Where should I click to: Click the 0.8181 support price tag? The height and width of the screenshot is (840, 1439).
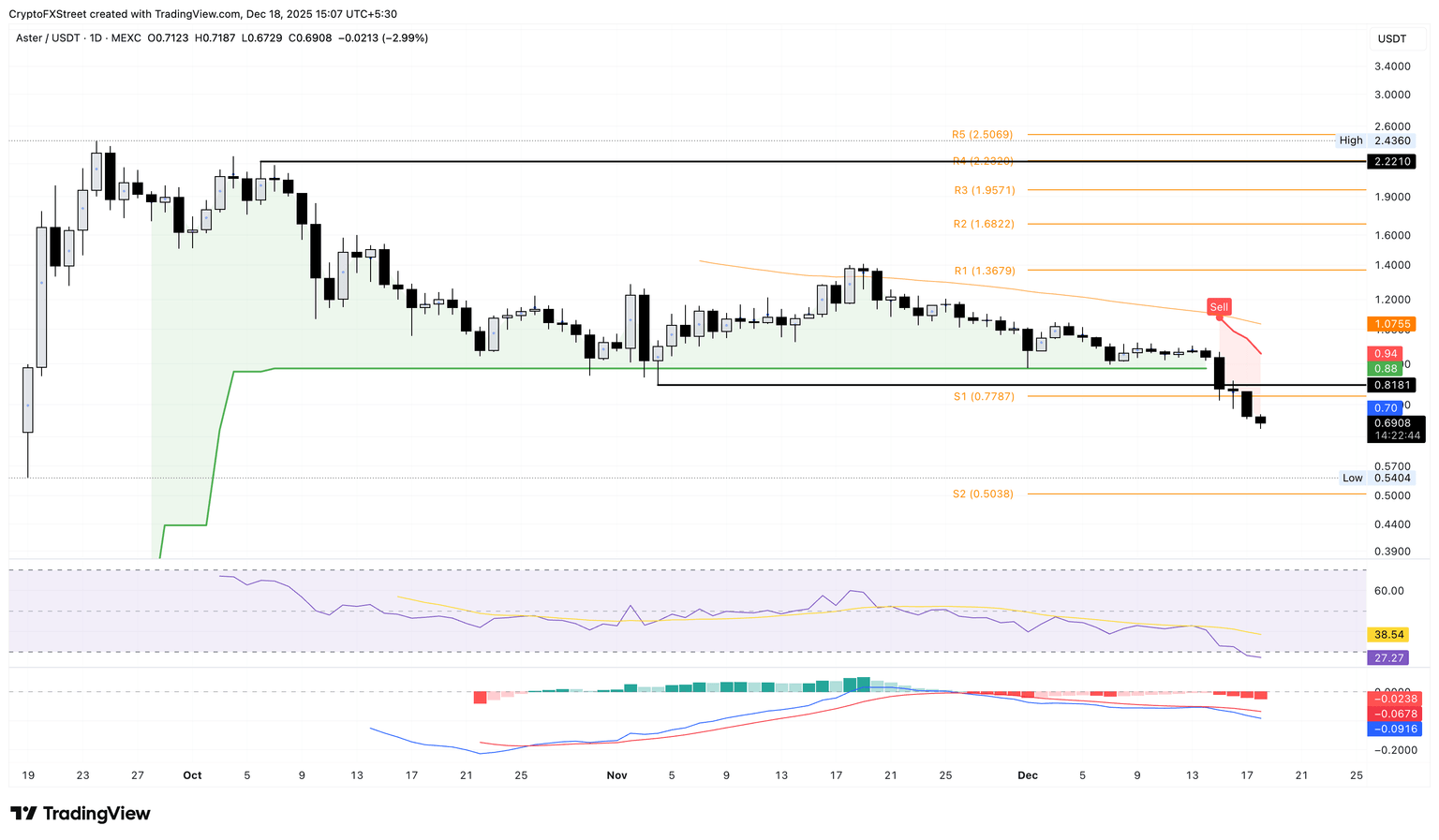click(1391, 385)
